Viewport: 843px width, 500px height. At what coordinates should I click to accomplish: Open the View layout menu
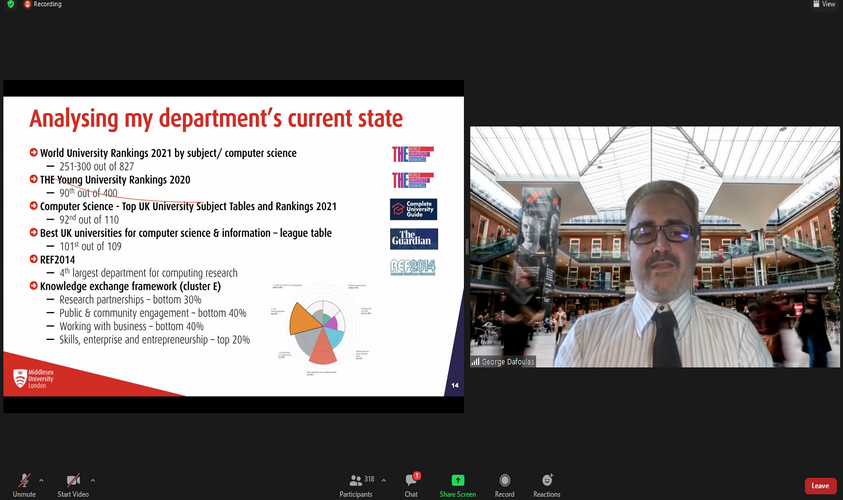(x=823, y=4)
